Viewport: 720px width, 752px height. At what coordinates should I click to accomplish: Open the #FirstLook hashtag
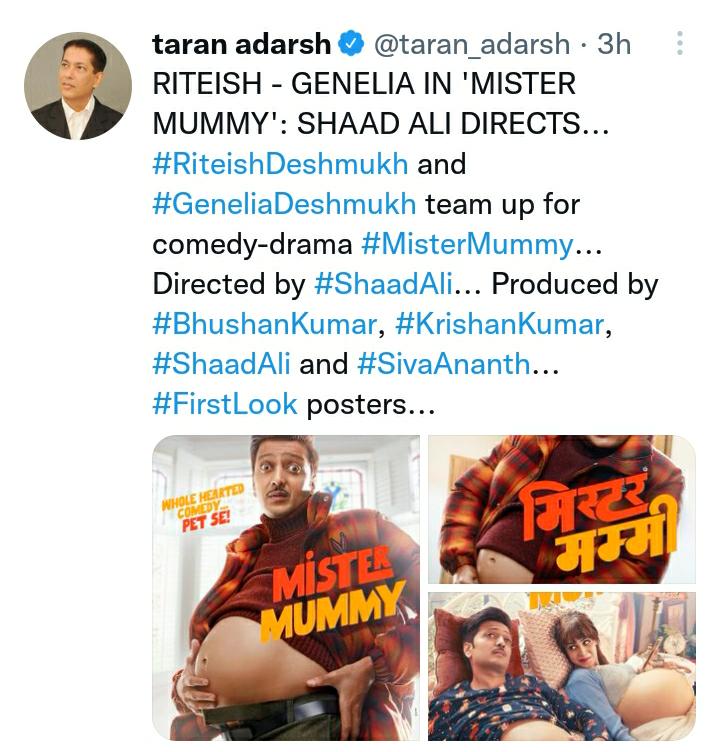225,404
